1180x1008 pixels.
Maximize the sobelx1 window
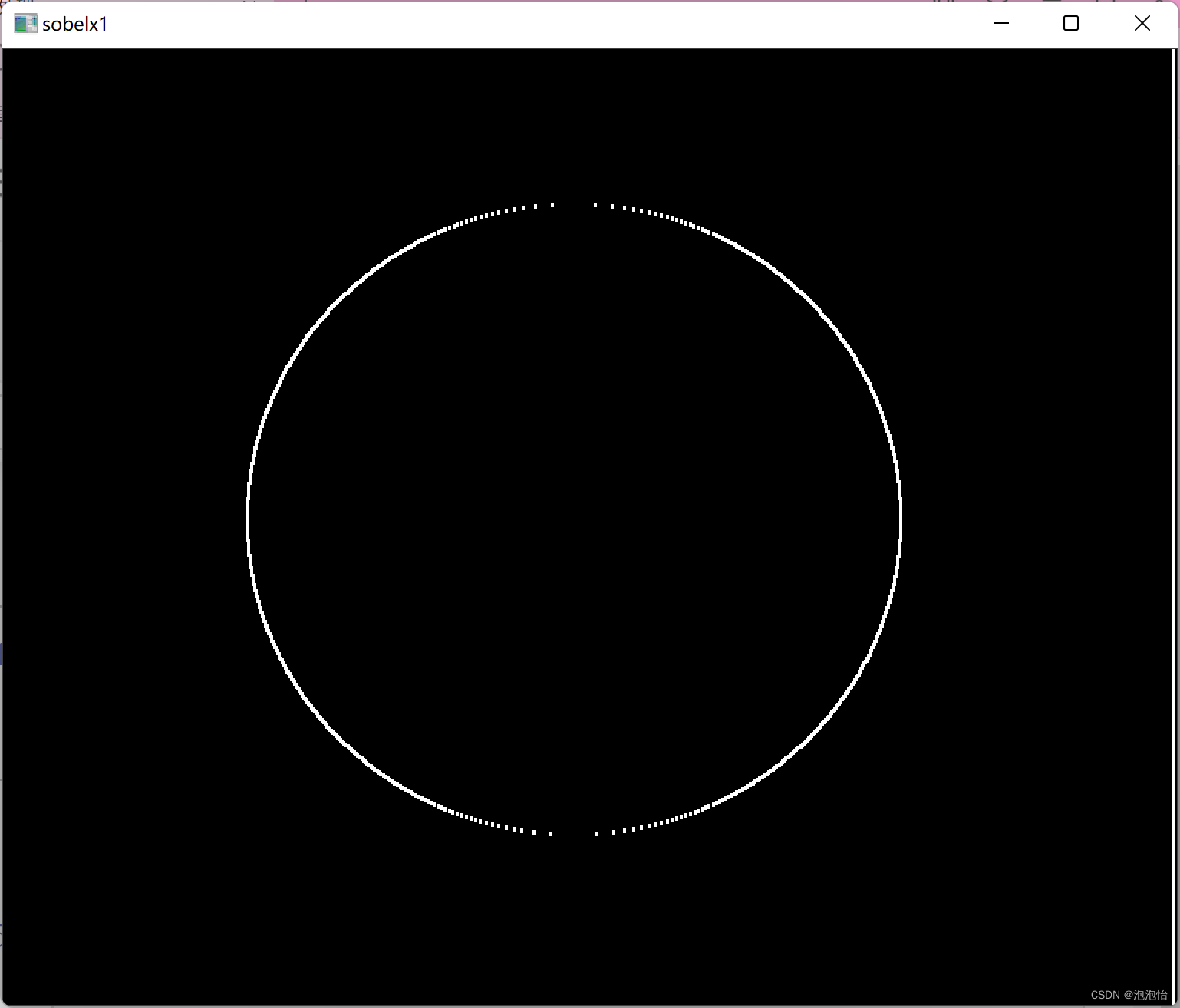click(1070, 23)
